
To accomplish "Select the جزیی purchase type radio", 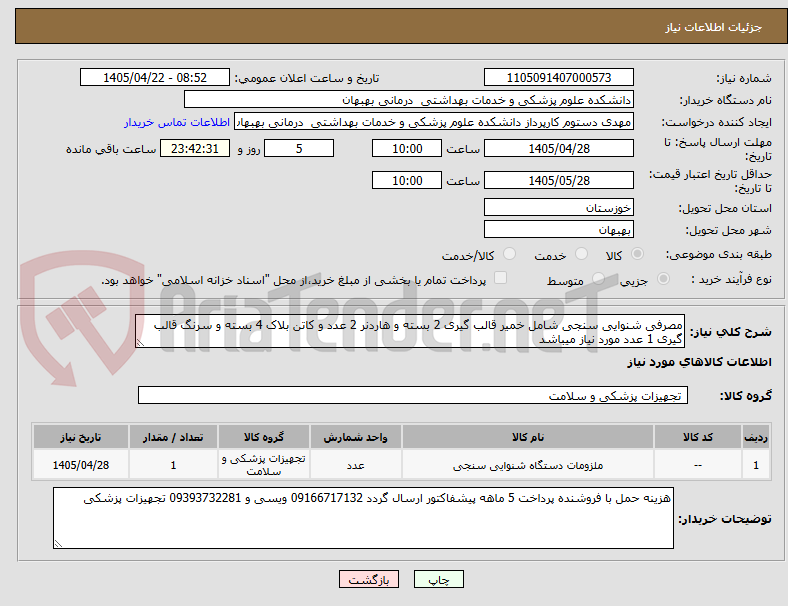I will click(663, 279).
